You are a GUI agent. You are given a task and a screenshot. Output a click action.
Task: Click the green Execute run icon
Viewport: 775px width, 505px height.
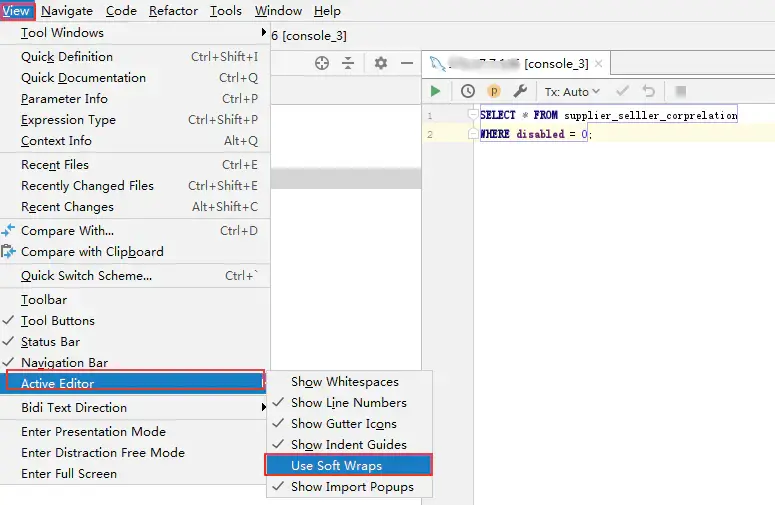click(435, 91)
